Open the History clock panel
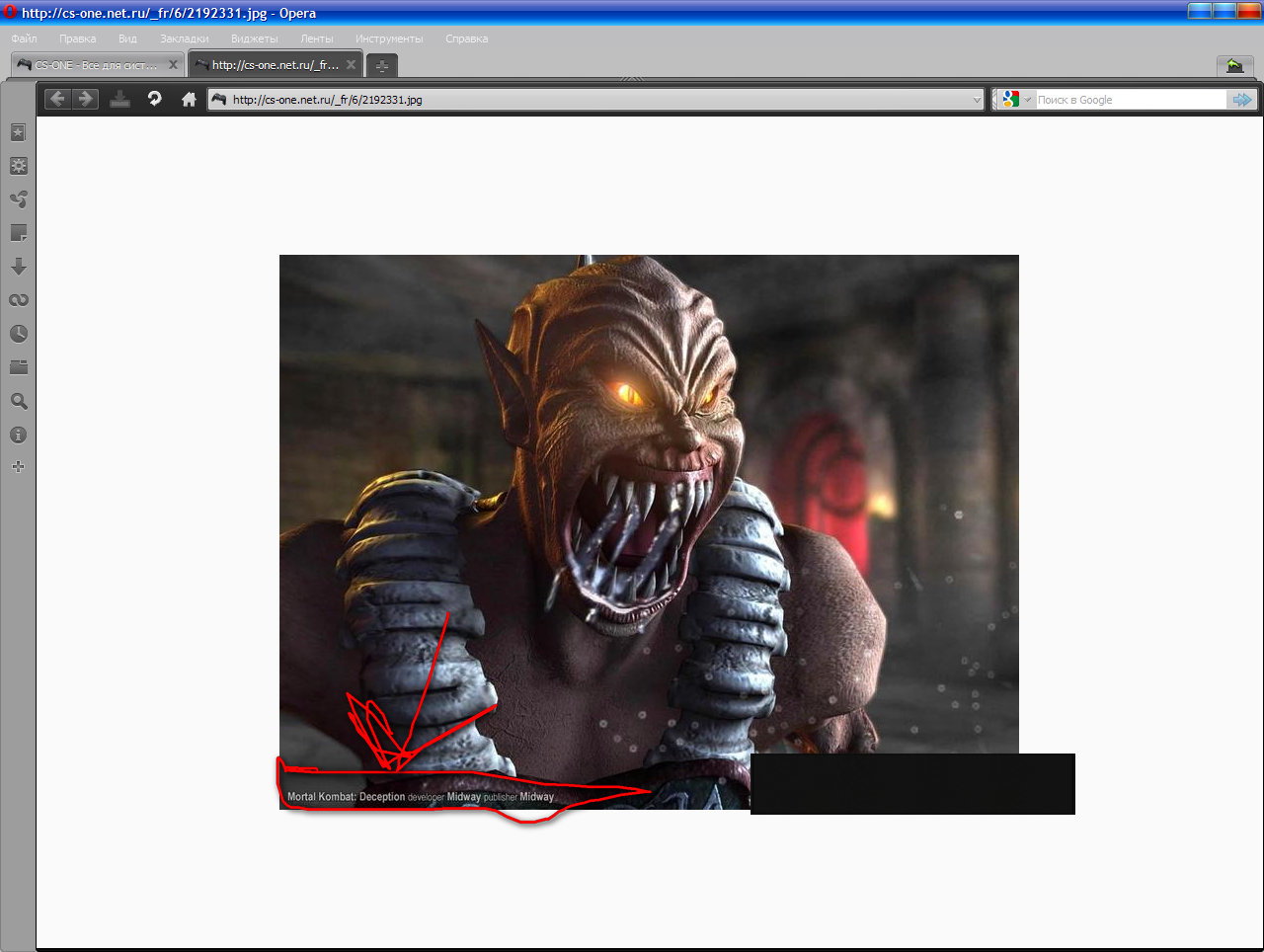This screenshot has height=952, width=1264. (x=18, y=334)
